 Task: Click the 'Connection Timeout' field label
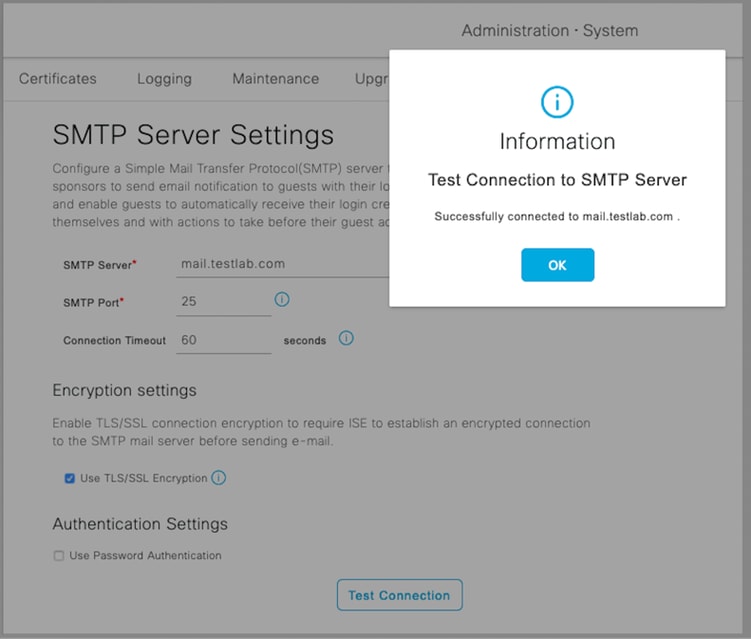[x=114, y=341]
